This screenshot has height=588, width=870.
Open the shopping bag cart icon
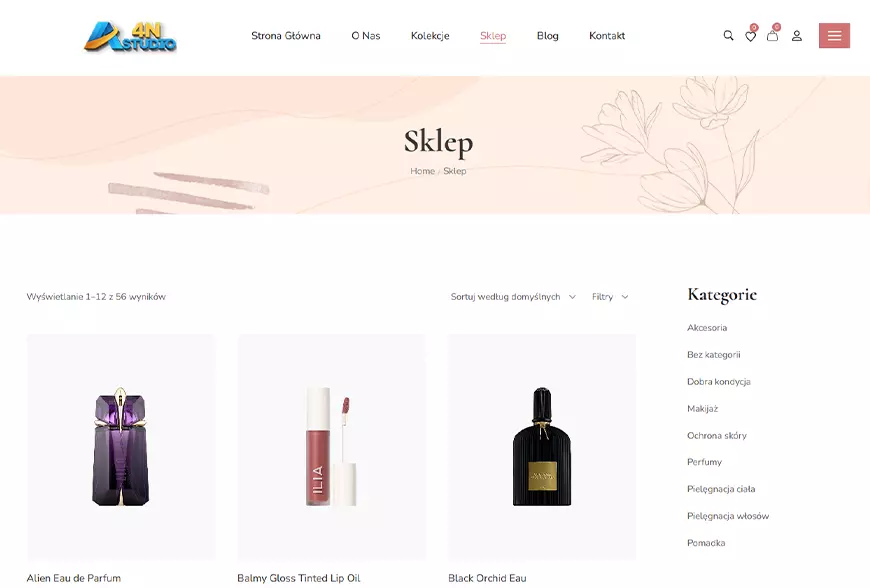(772, 36)
